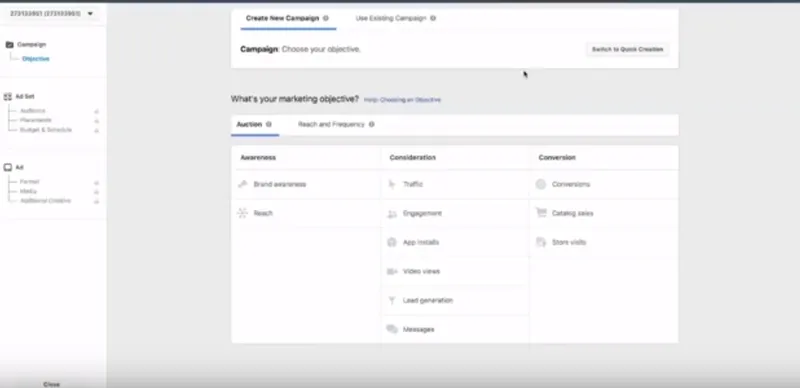Screen dimensions: 800x388
Task: Choose the Video views objective
Action: click(x=455, y=272)
